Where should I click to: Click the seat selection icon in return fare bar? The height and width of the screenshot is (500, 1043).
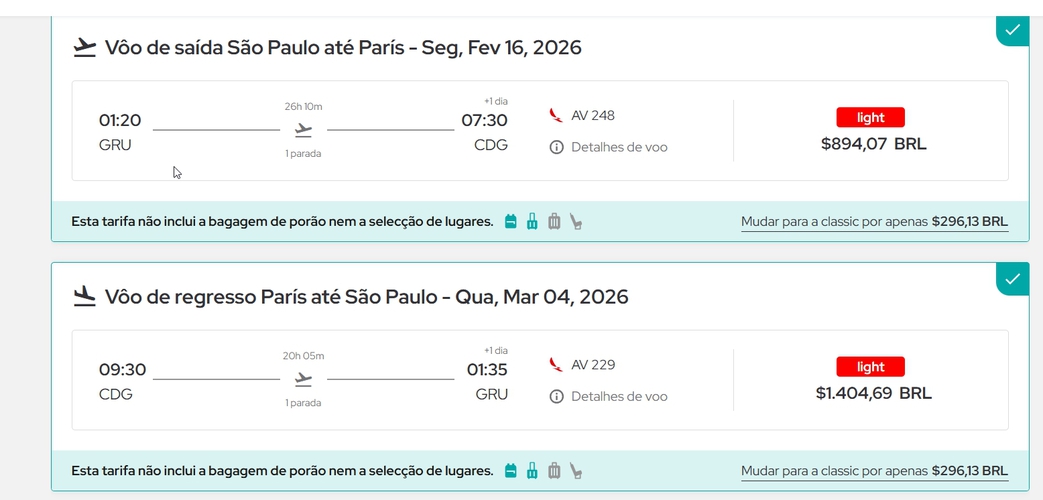click(576, 470)
